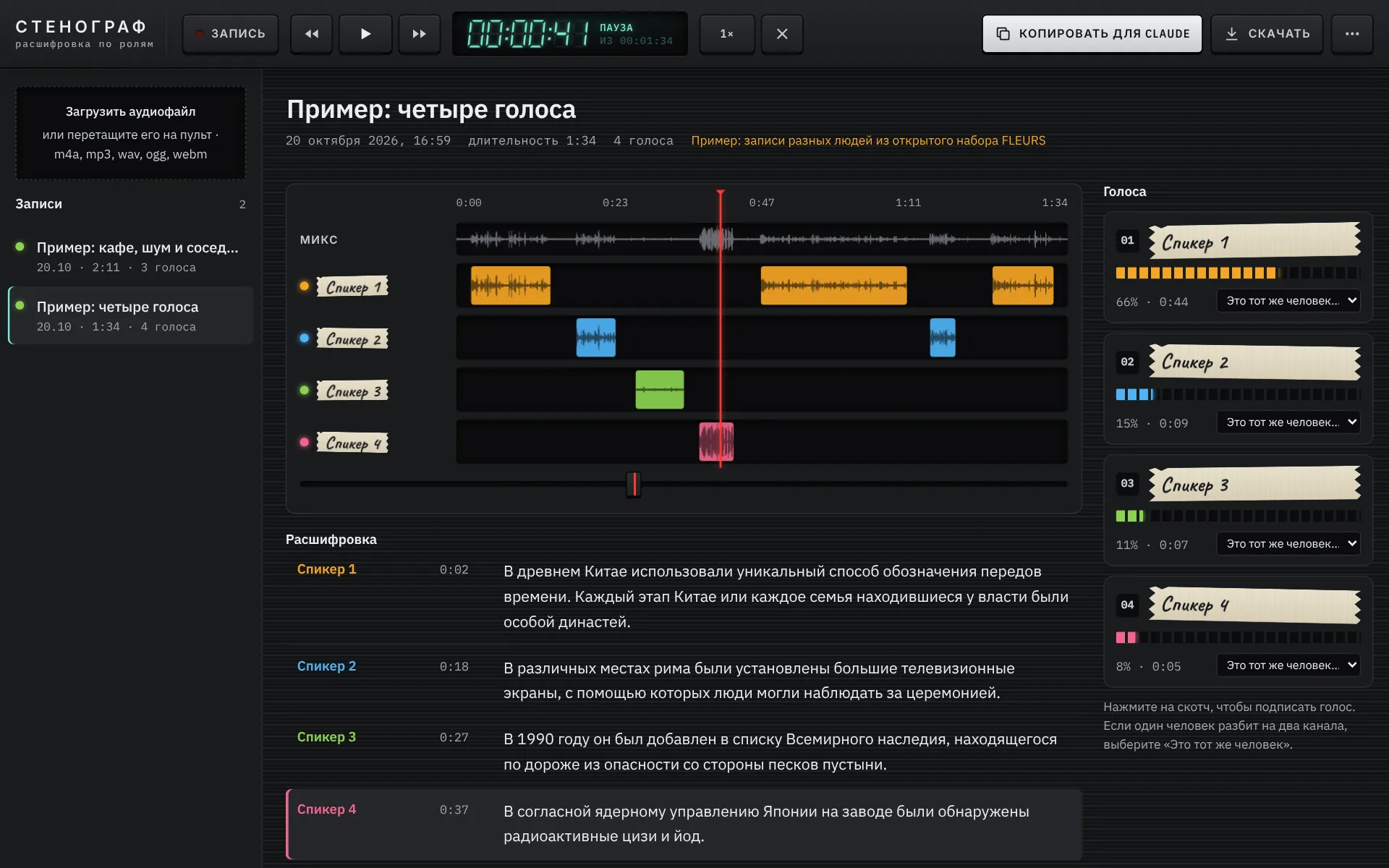Click the rewind double-arrow button

[x=311, y=34]
